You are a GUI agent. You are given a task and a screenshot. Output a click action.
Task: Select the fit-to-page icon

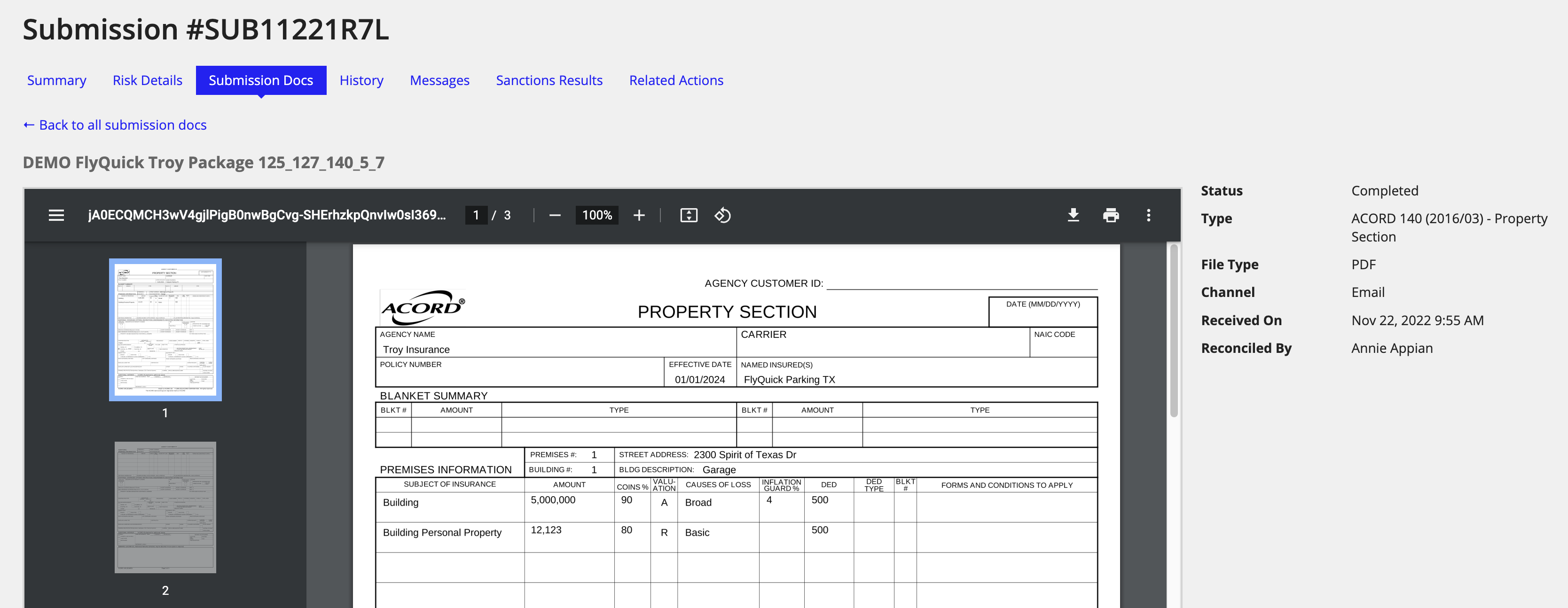pyautogui.click(x=688, y=215)
